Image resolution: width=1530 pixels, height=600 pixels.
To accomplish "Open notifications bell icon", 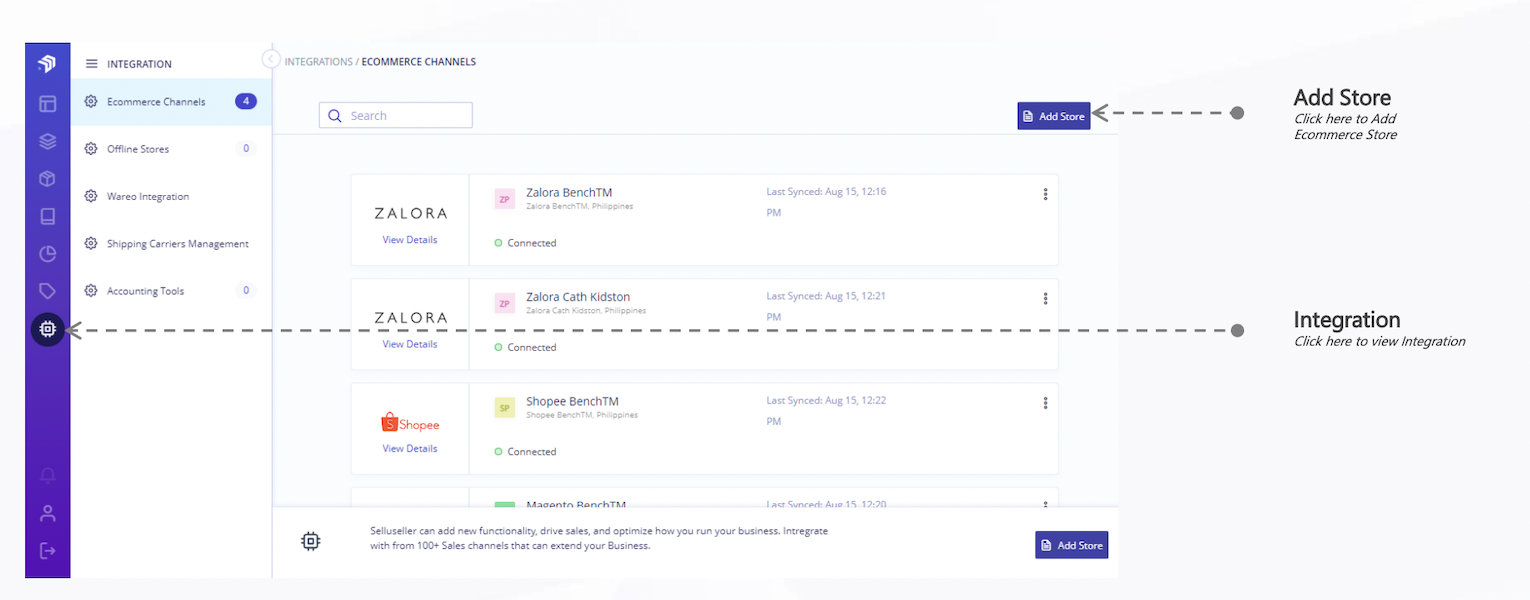I will pyautogui.click(x=47, y=476).
